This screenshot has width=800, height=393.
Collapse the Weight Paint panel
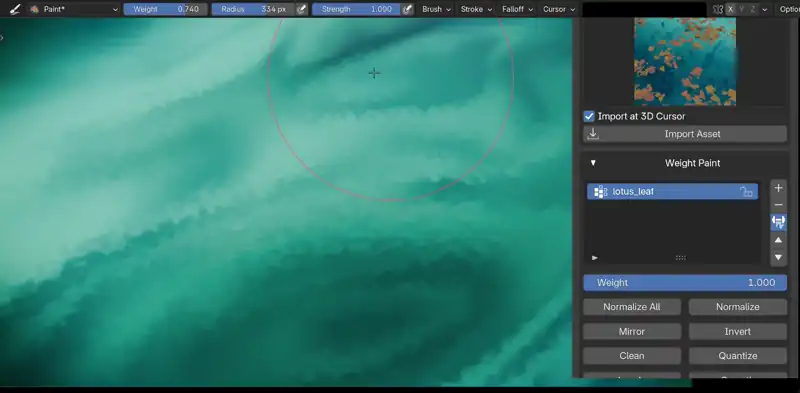click(593, 163)
